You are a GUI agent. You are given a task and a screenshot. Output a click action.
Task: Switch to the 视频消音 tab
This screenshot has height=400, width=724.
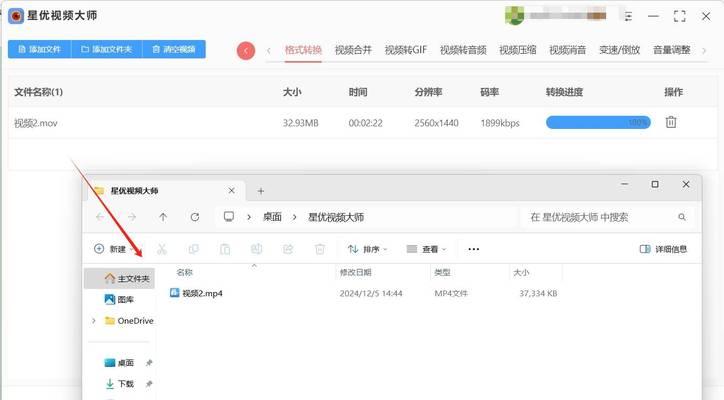click(567, 50)
